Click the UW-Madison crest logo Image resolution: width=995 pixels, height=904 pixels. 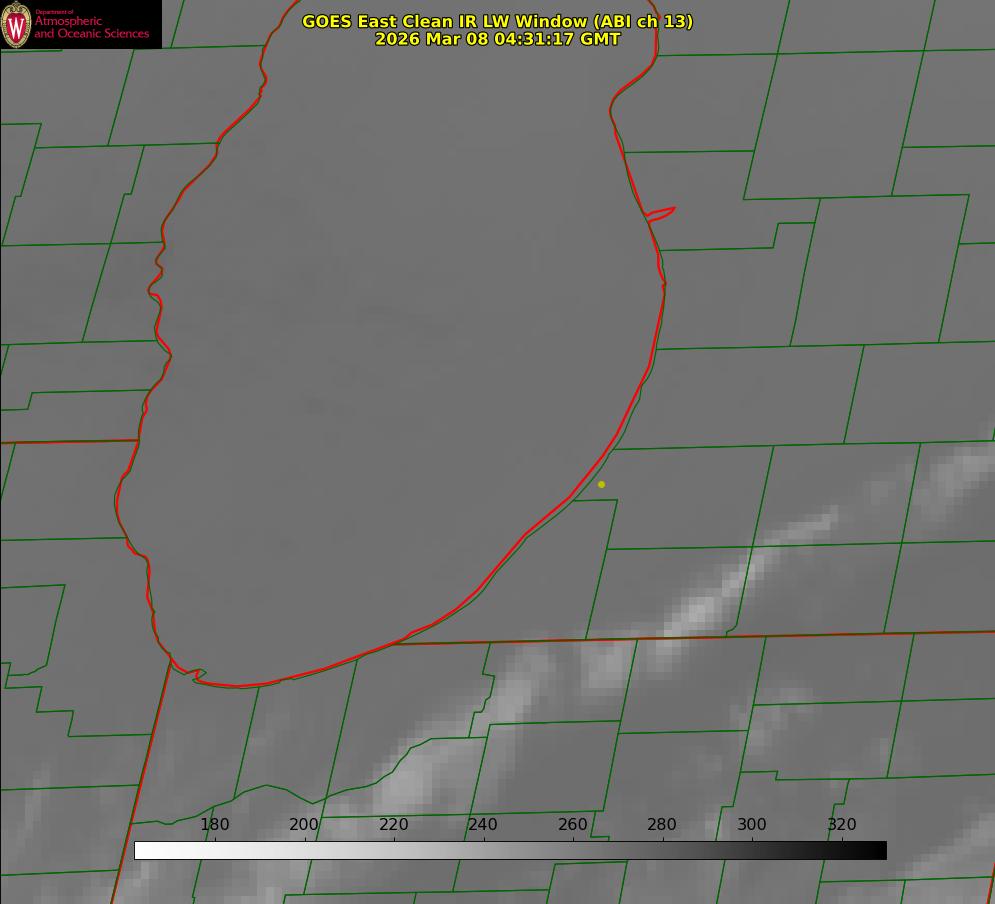pyautogui.click(x=16, y=24)
